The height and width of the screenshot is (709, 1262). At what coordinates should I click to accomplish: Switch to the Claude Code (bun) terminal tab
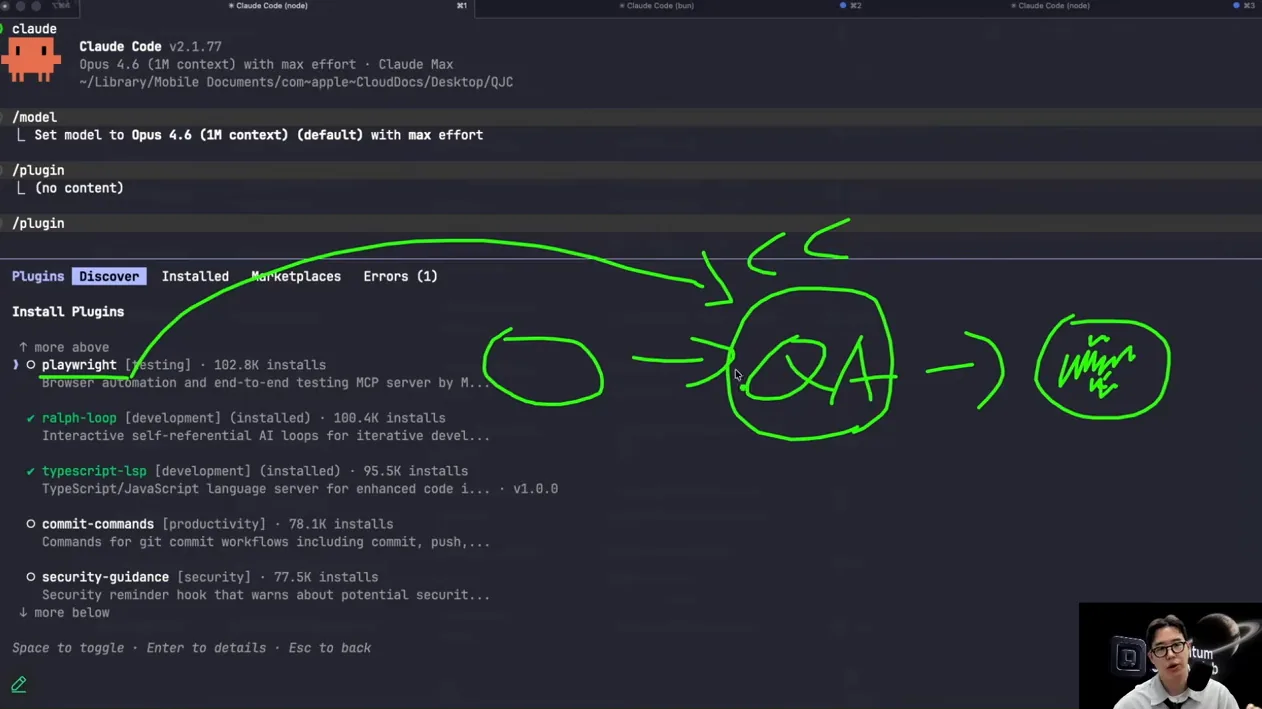[656, 6]
